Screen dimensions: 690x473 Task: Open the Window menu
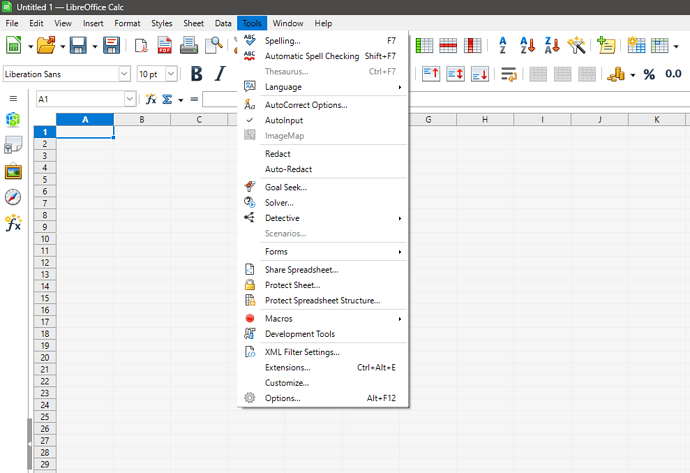pyautogui.click(x=288, y=23)
